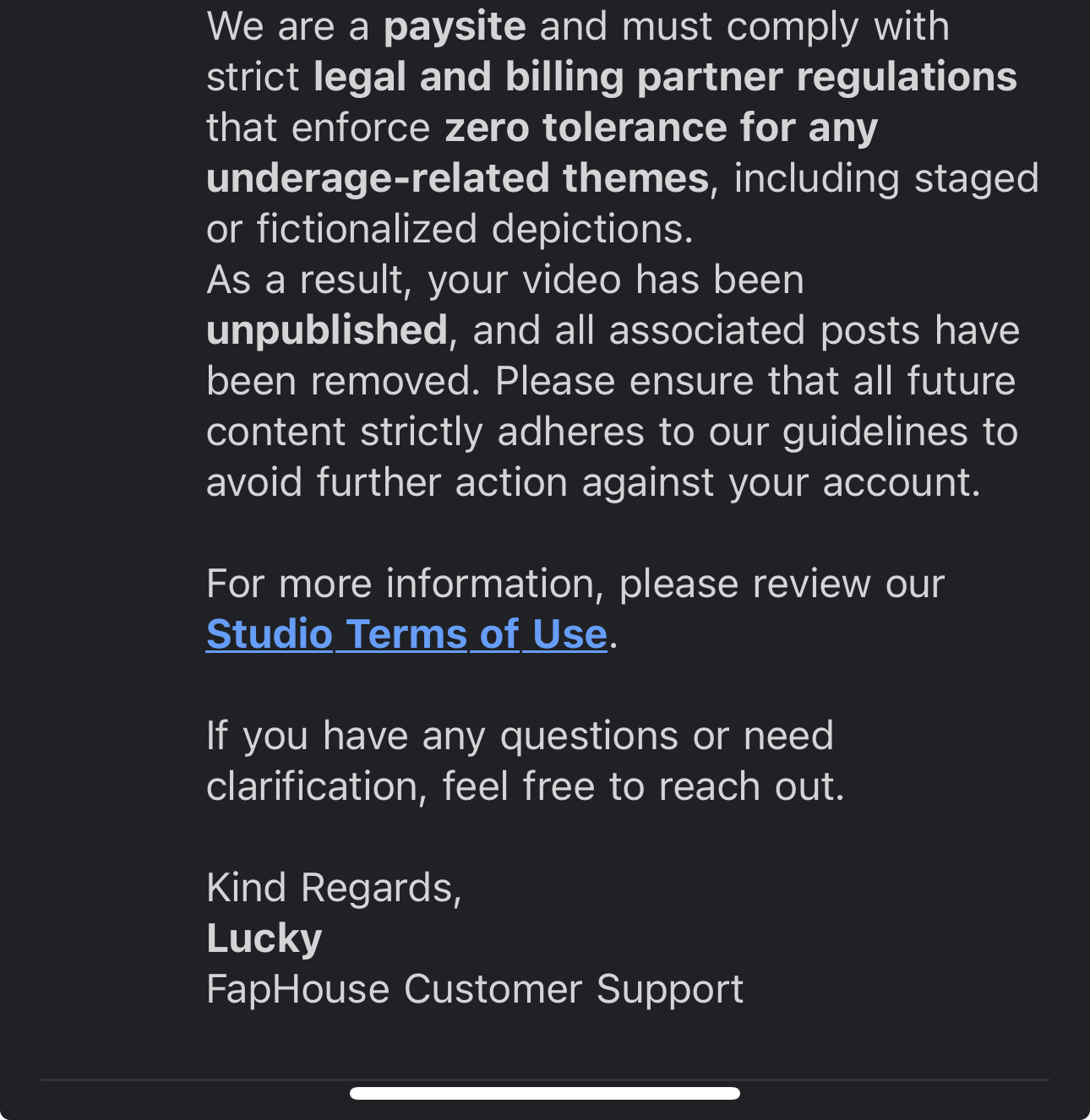This screenshot has height=1120, width=1090.
Task: Tap the text "or fictionalized depictions."
Action: (450, 229)
